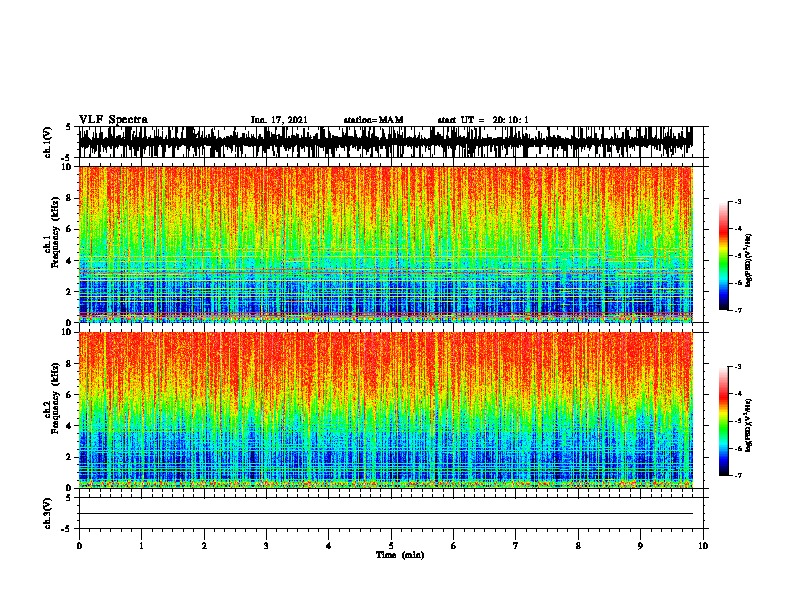
Task: Click the ch.2 color scale bar
Action: (x=723, y=421)
